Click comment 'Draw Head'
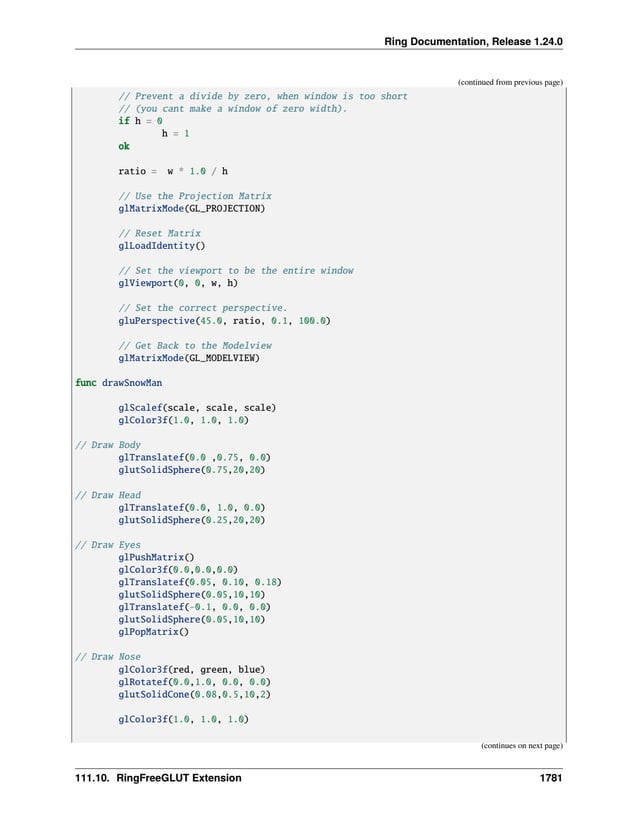This screenshot has width=638, height=825. (108, 495)
